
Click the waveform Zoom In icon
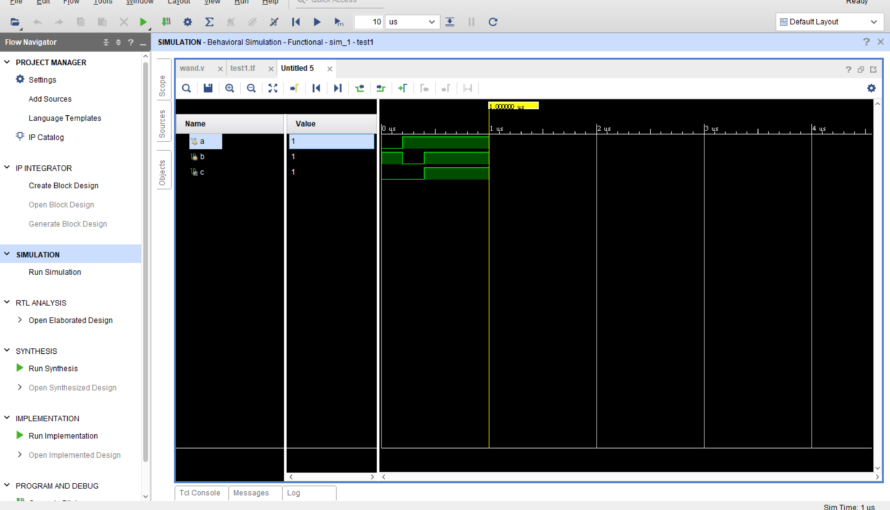click(x=229, y=88)
